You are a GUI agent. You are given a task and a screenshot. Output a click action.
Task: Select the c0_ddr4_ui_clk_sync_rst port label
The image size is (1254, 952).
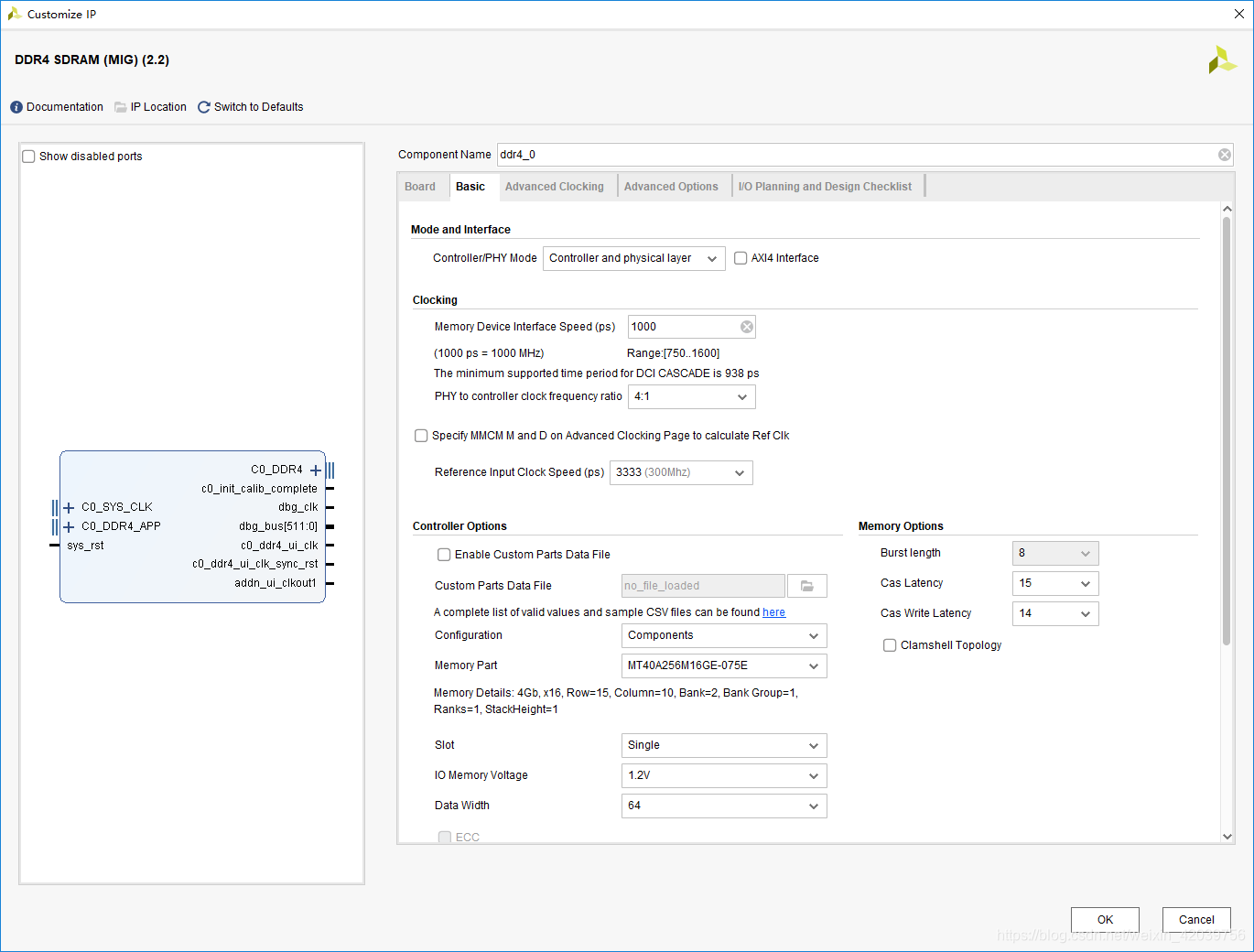(254, 564)
